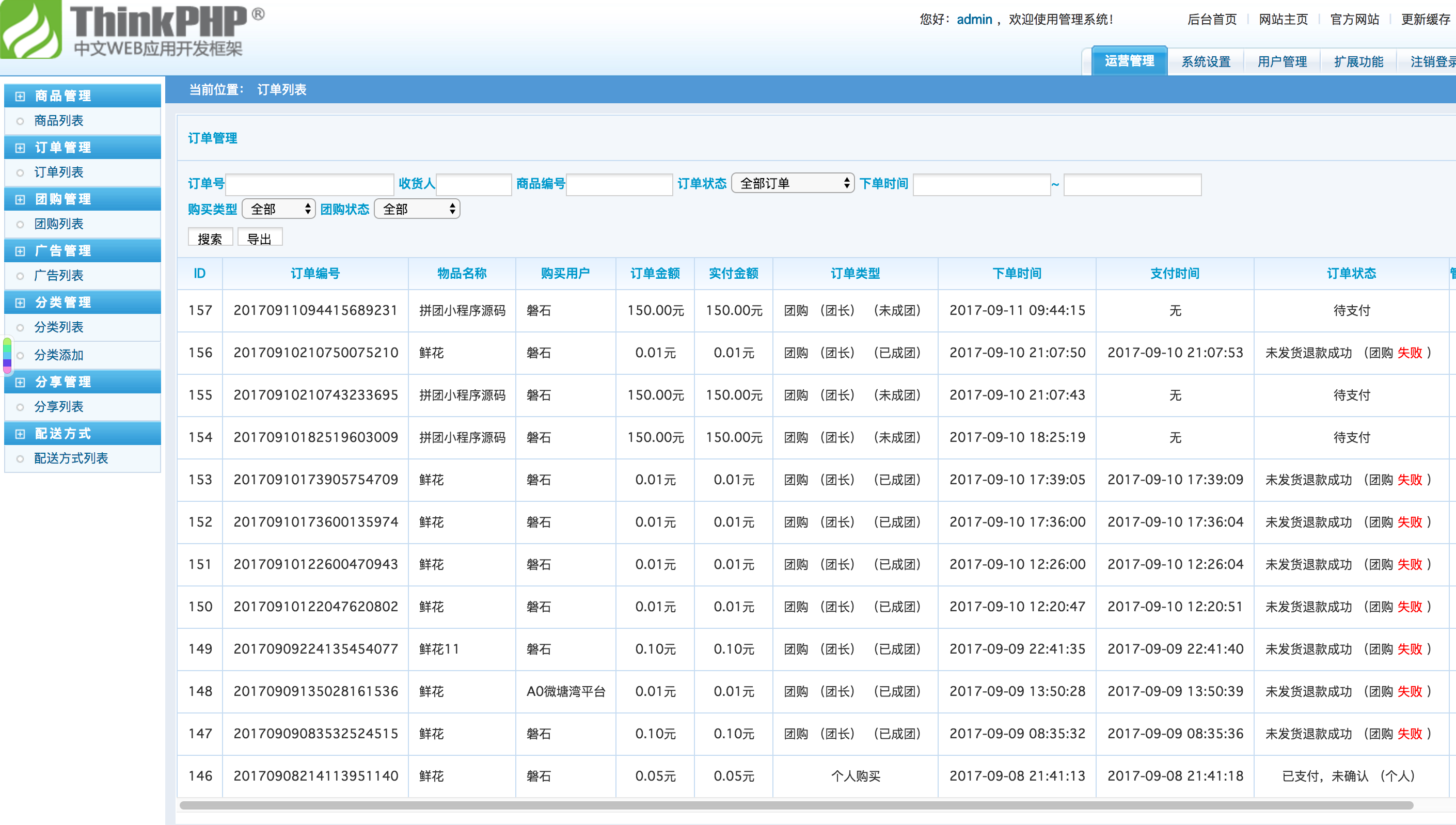Open 更新缓存 link in top bar
The width and height of the screenshot is (1456, 825).
pyautogui.click(x=1426, y=19)
